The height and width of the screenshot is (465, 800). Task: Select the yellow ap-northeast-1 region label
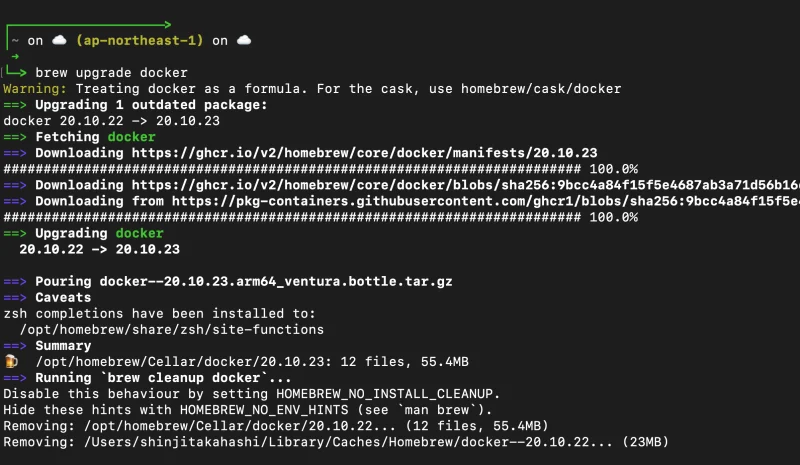tap(140, 40)
